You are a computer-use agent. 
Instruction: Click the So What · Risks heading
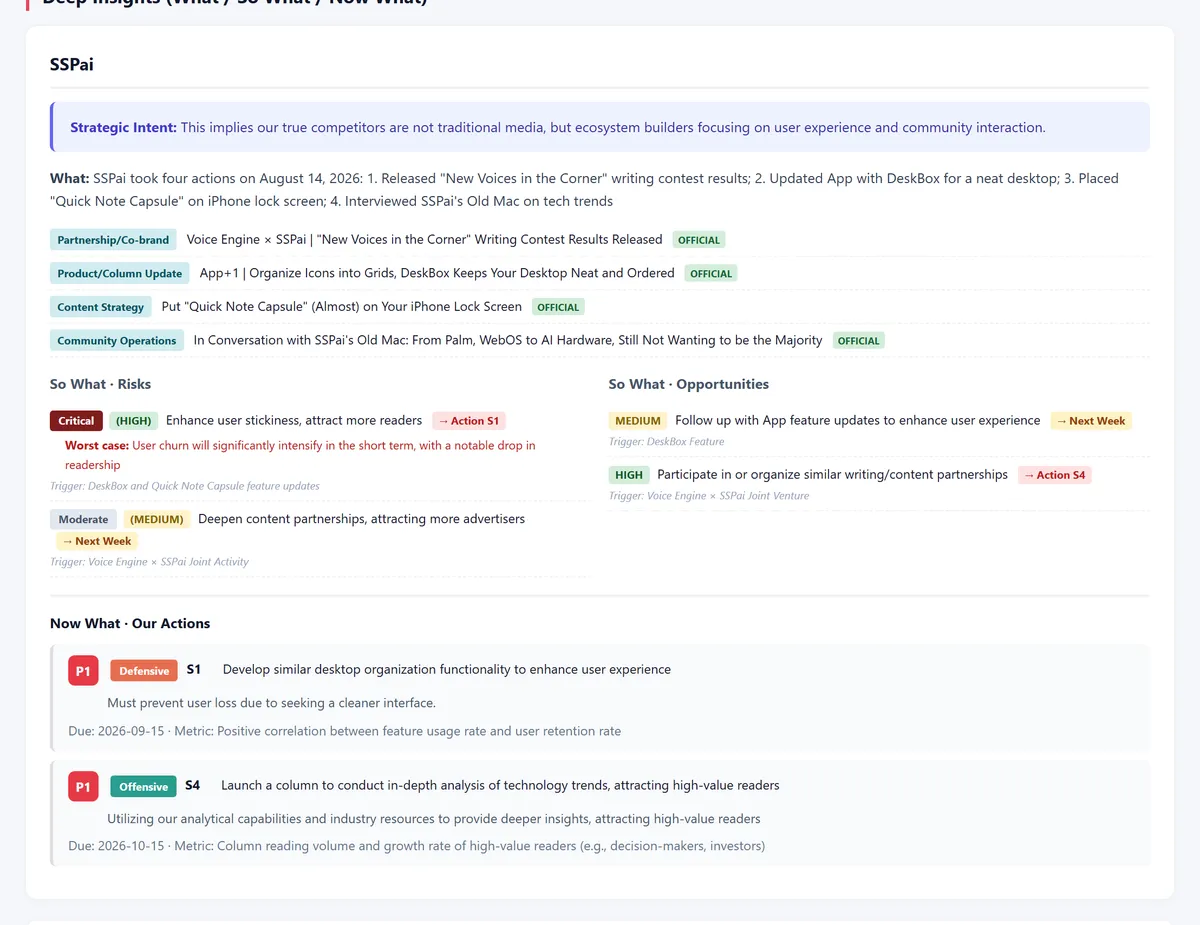tap(101, 384)
